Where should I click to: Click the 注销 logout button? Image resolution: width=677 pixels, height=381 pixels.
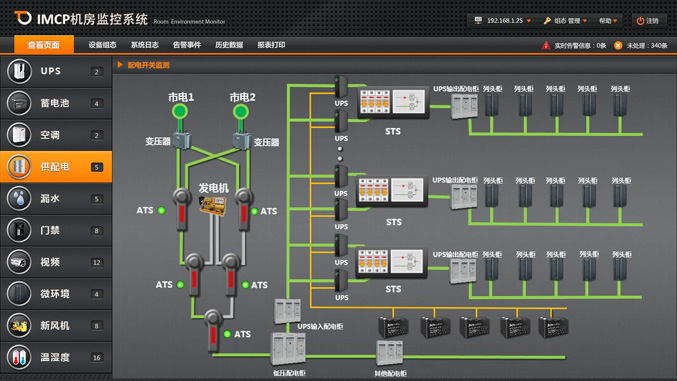[x=648, y=21]
